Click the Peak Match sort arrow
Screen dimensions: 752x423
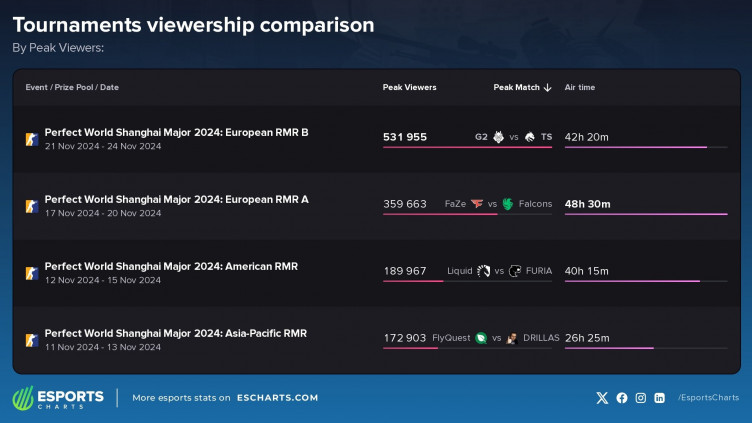coord(548,87)
